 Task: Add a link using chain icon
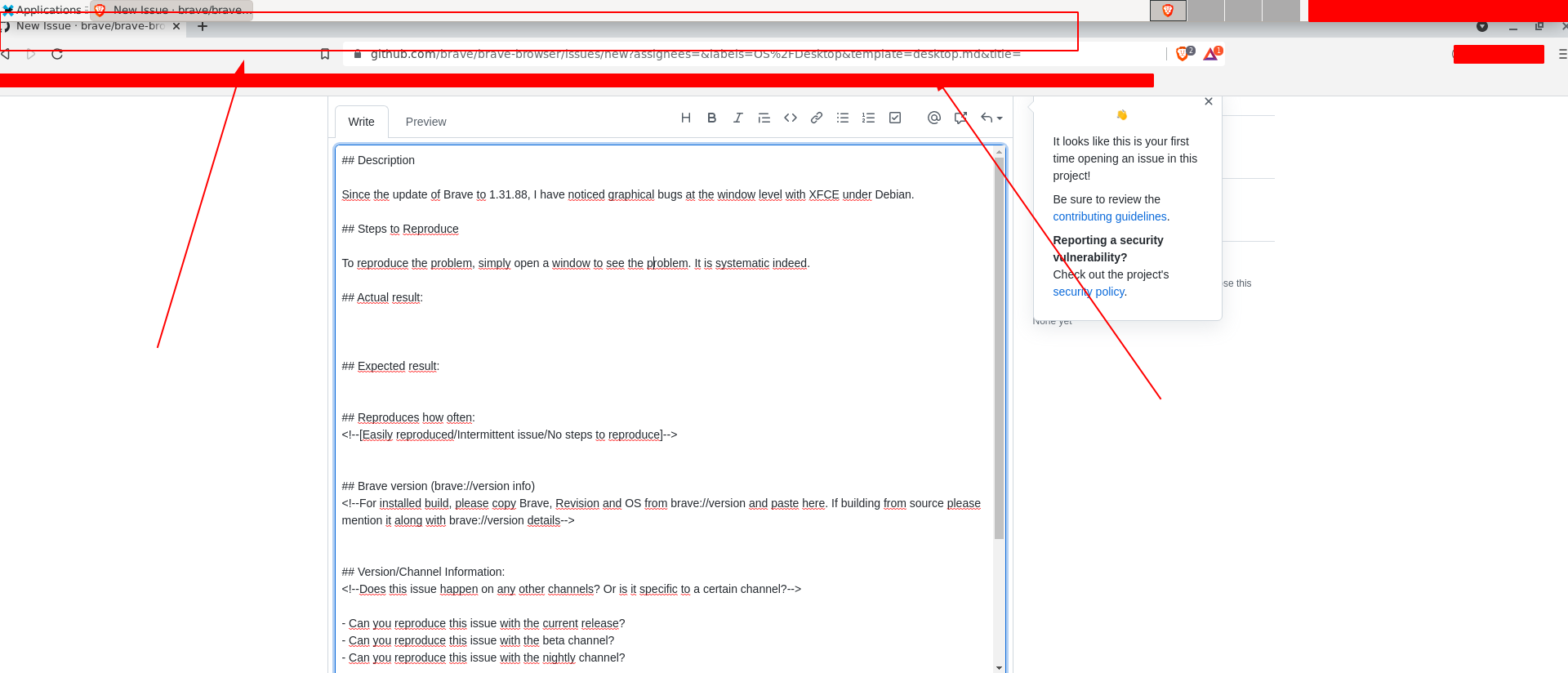(x=817, y=118)
